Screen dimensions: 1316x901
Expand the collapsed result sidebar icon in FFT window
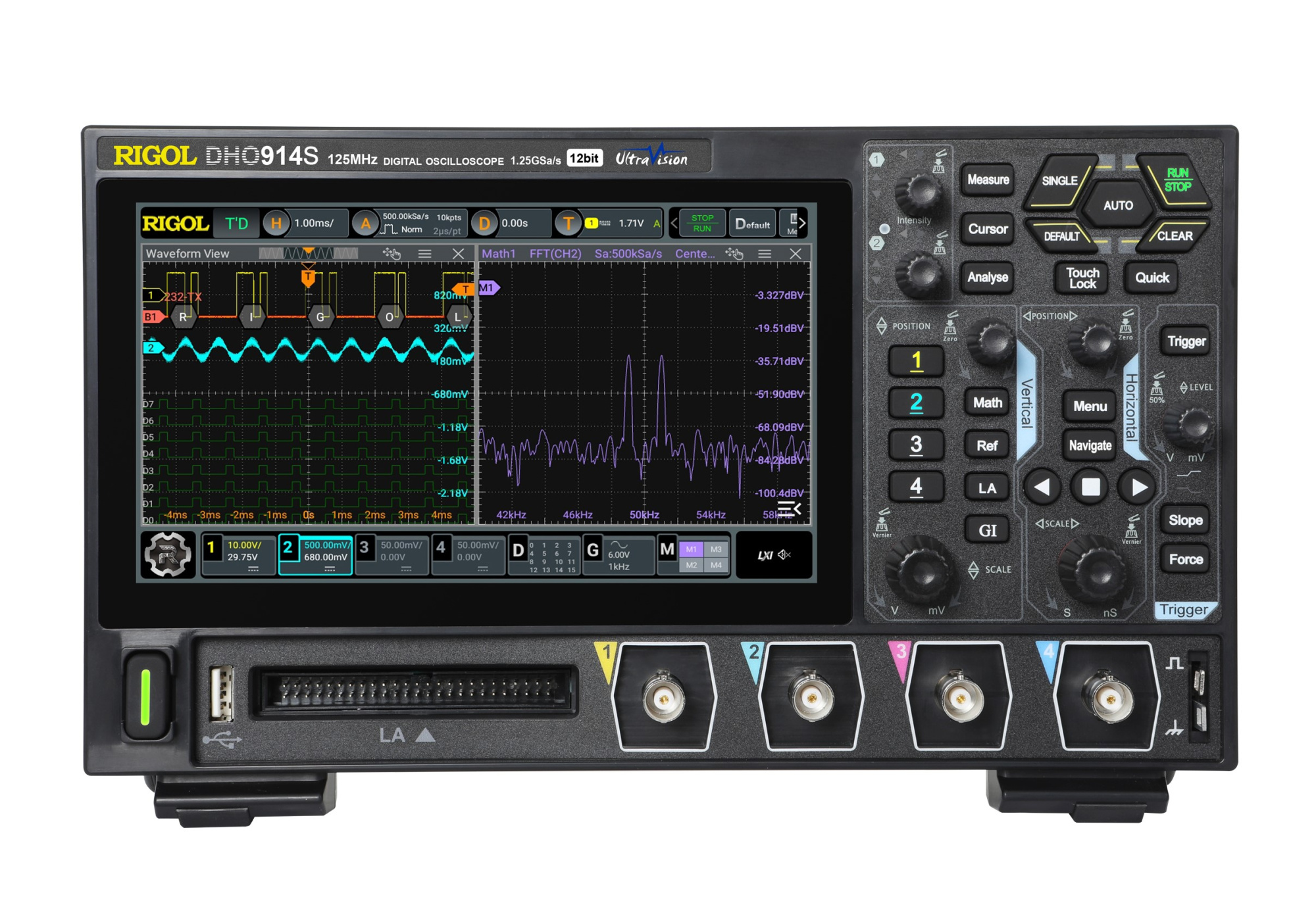pyautogui.click(x=789, y=508)
